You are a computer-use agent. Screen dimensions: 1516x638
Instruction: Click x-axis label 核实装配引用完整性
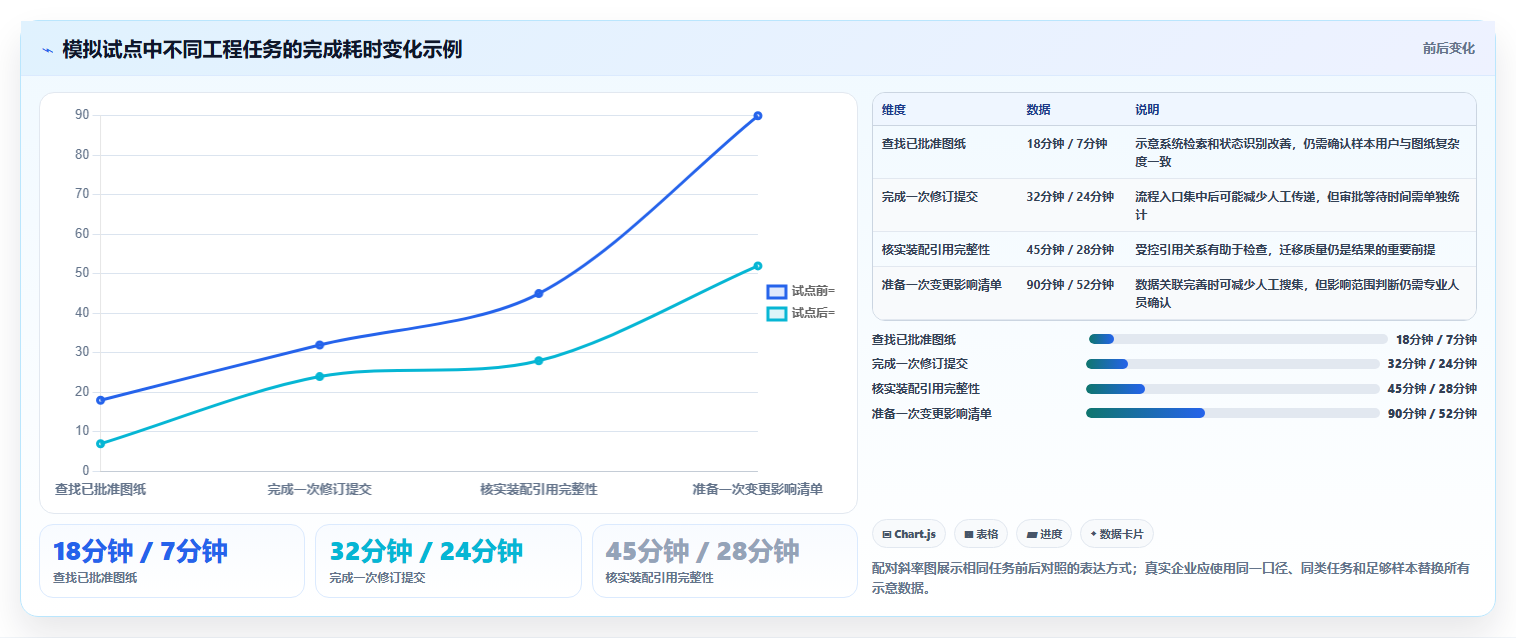[x=539, y=490]
